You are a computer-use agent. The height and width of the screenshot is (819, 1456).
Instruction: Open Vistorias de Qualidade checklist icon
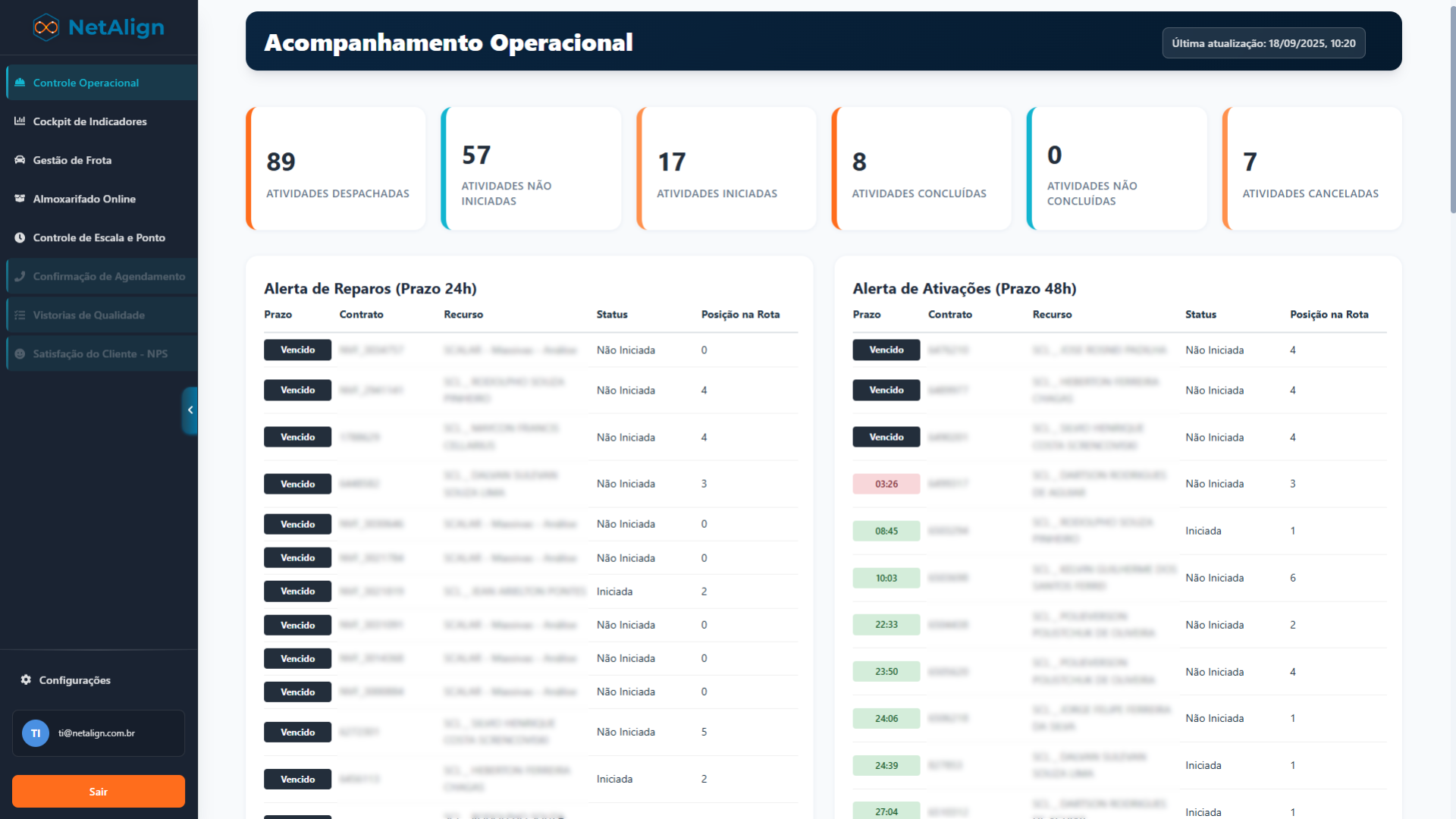(20, 315)
